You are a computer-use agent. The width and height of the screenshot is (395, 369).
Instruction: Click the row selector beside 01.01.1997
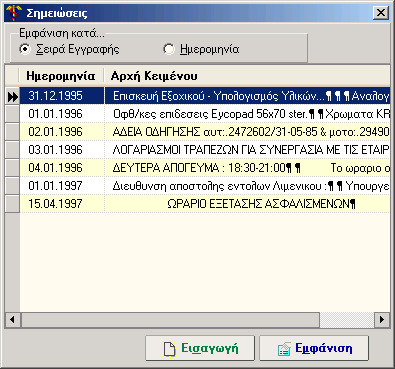point(13,186)
